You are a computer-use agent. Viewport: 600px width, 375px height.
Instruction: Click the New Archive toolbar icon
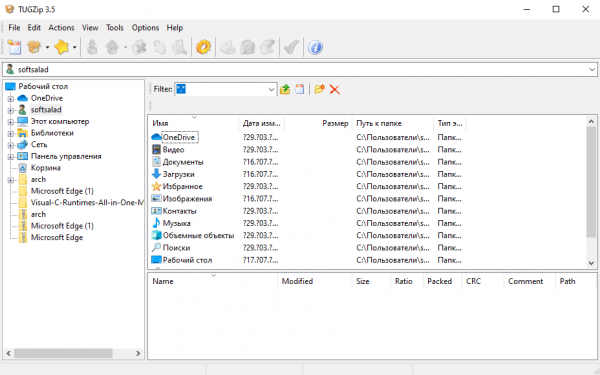pyautogui.click(x=15, y=47)
